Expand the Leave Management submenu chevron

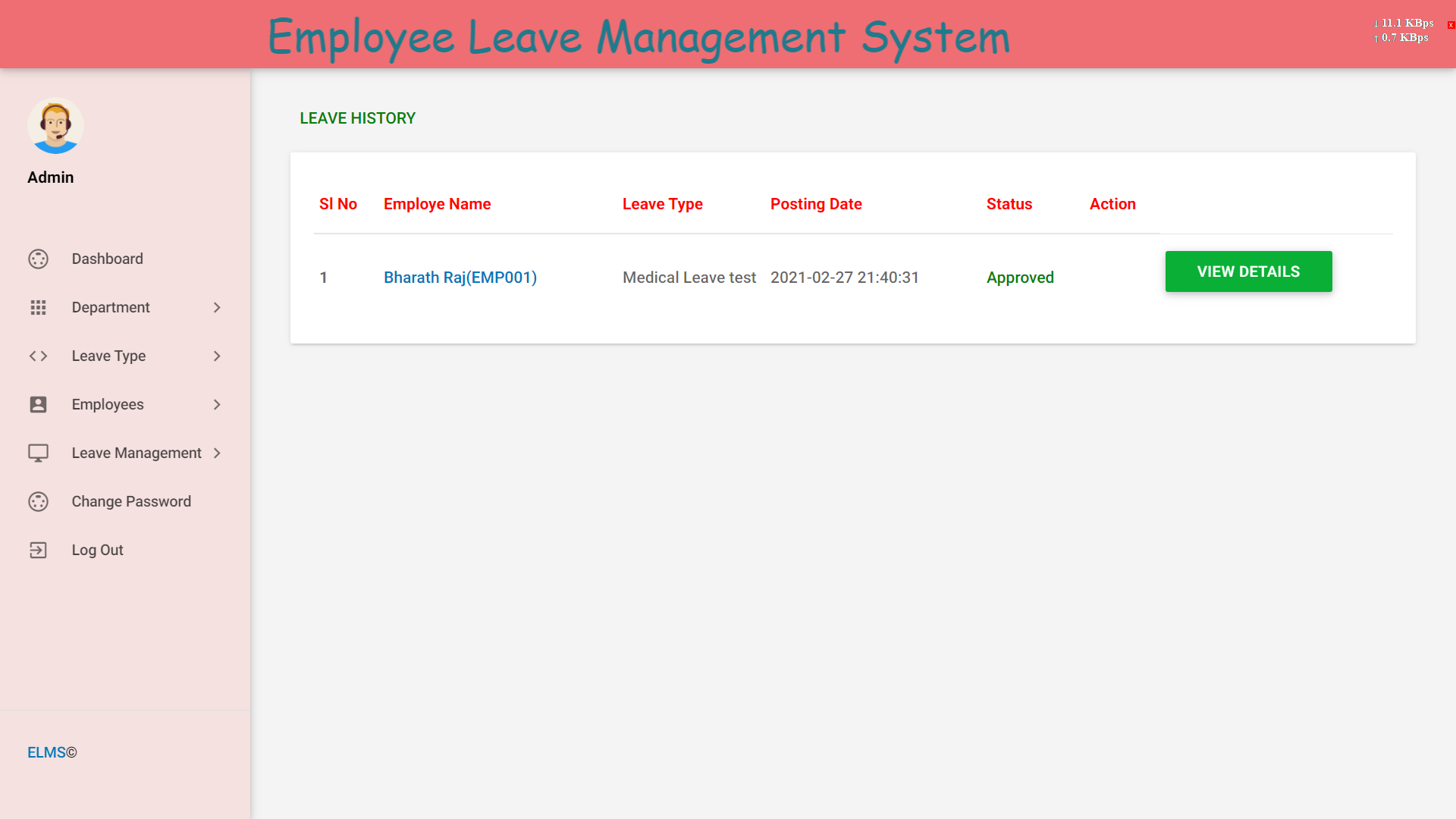(217, 453)
